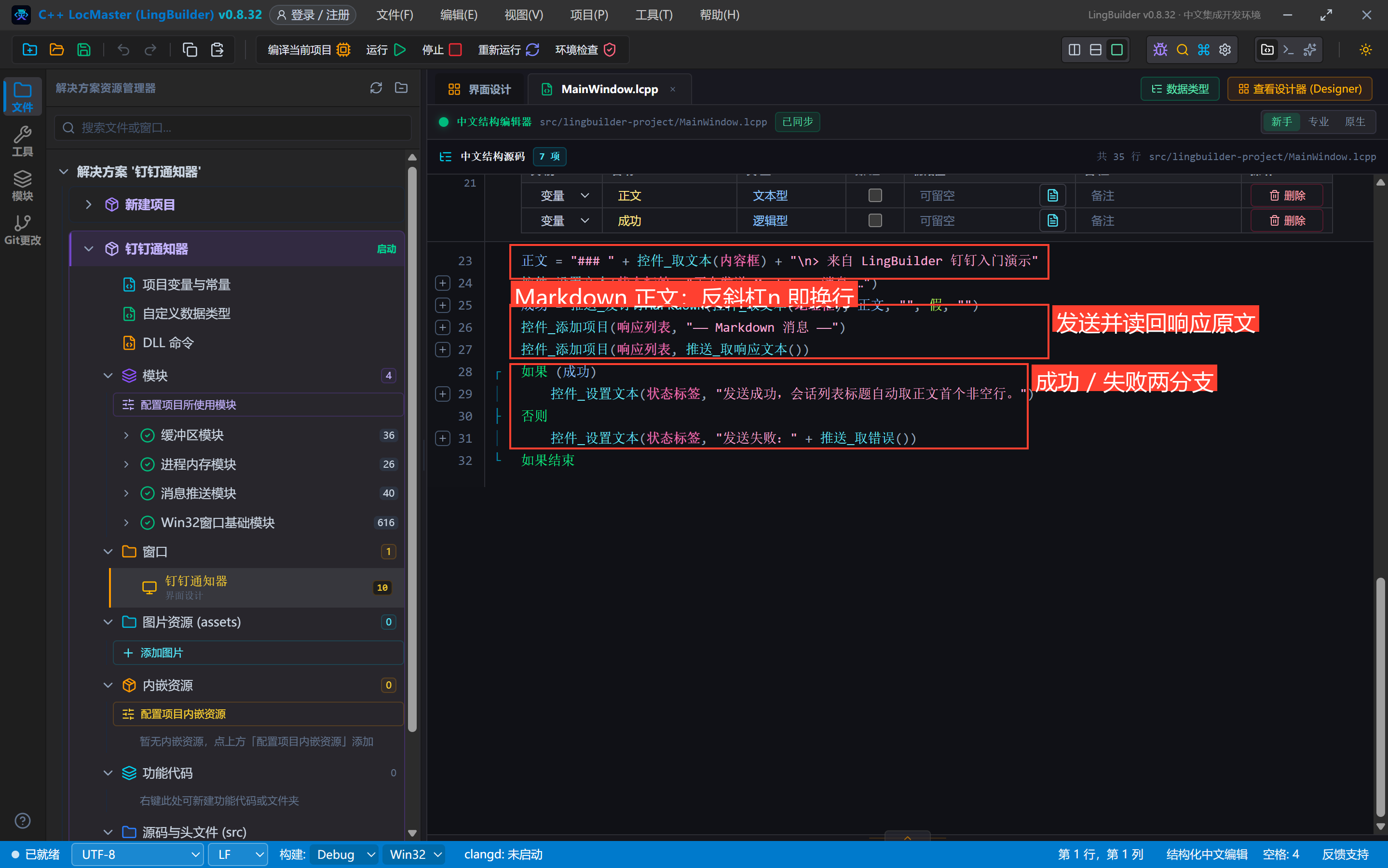
Task: Open the Git更改 sidebar panel
Action: click(22, 230)
